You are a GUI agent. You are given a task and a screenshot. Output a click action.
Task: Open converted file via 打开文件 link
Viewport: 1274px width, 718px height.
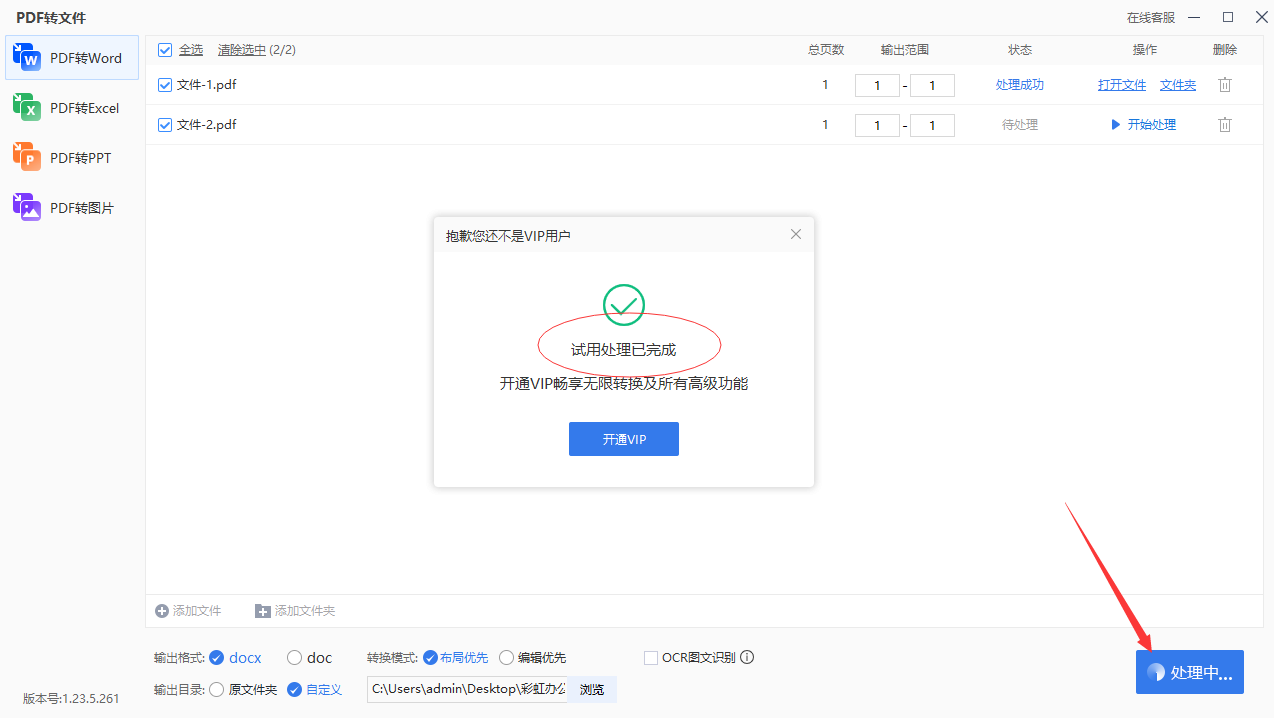(1121, 85)
